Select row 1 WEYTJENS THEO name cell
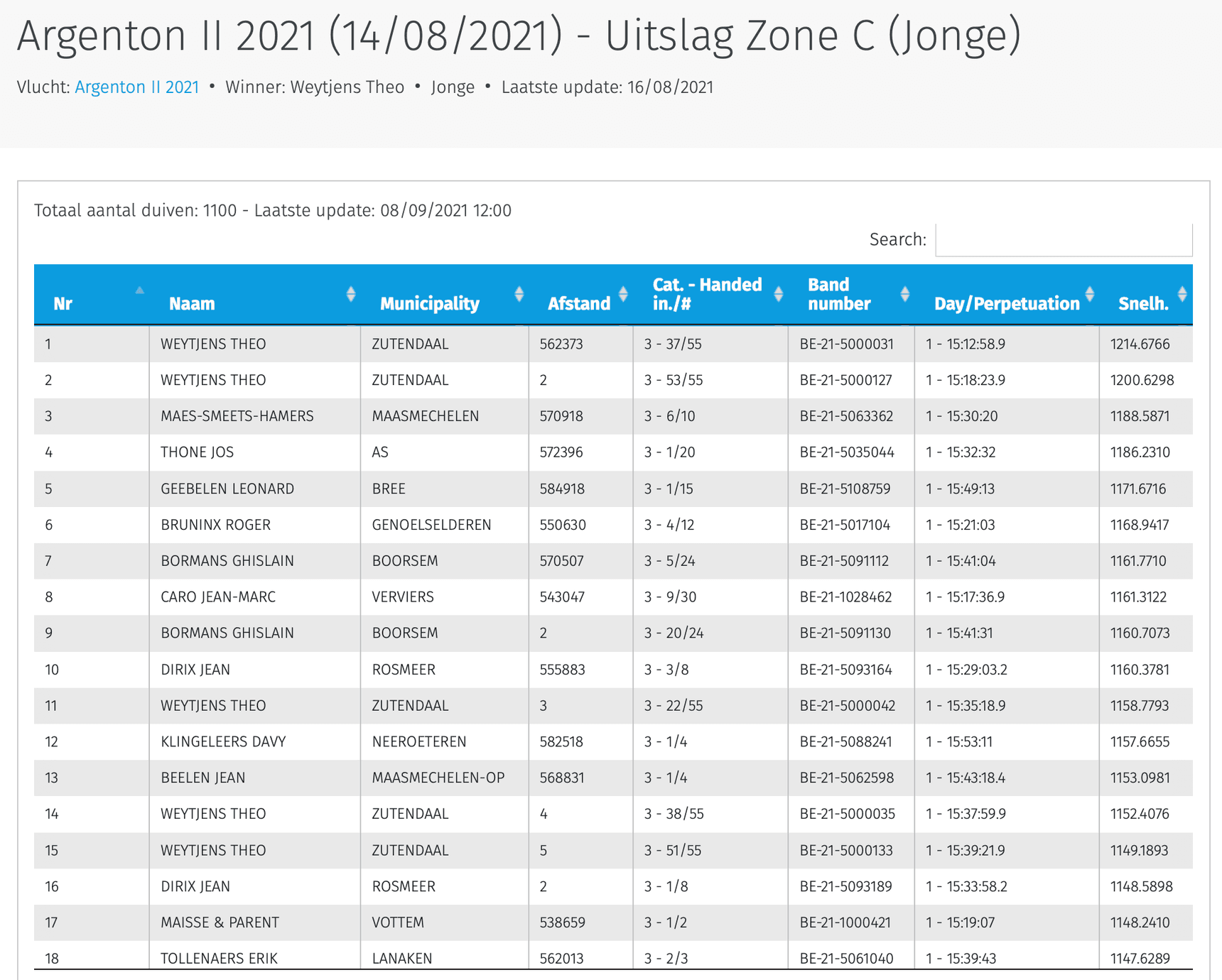The width and height of the screenshot is (1222, 980). tap(213, 344)
